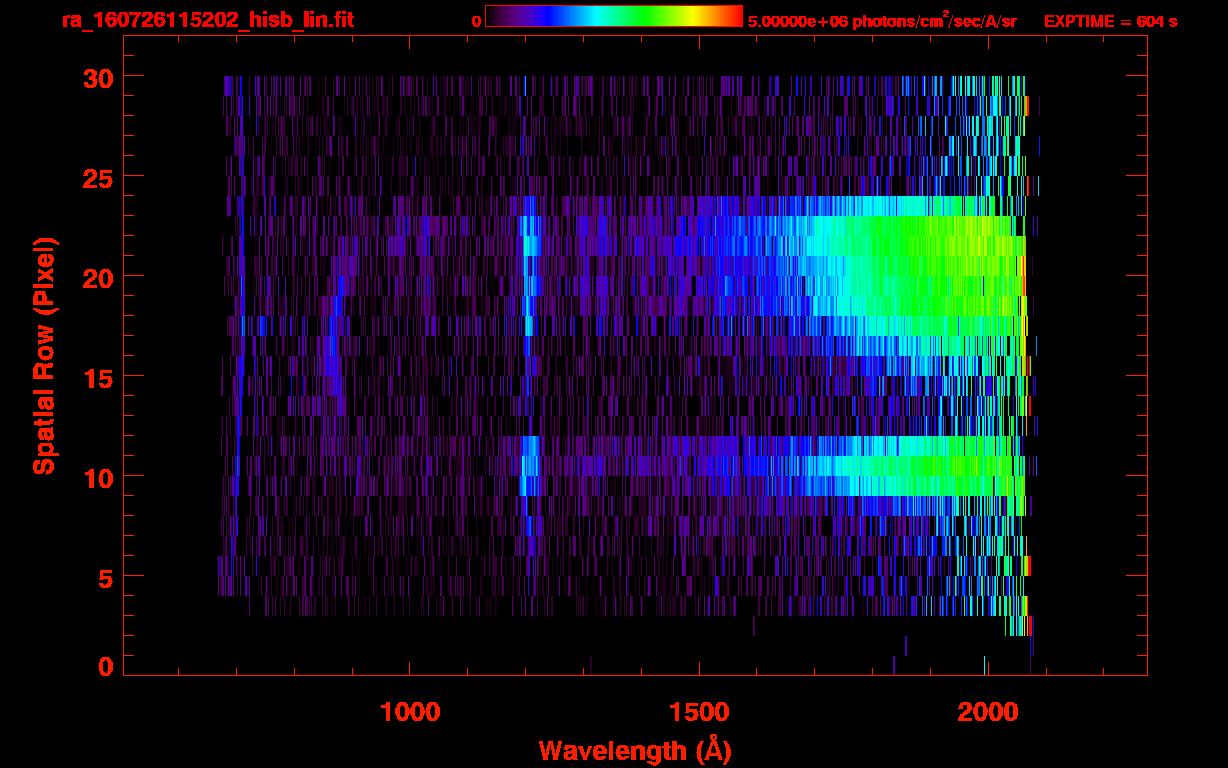The image size is (1228, 768).
Task: Click the red end of the color bar
Action: [736, 16]
